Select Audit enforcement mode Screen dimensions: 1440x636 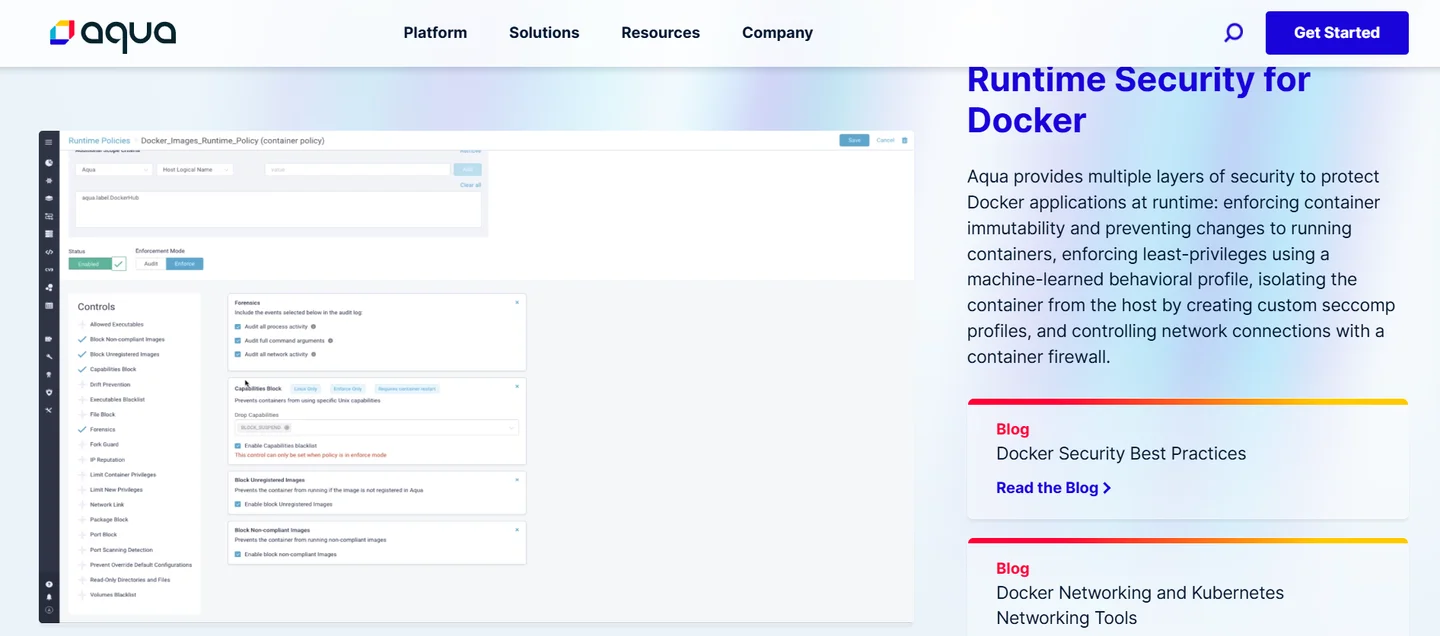tap(151, 264)
